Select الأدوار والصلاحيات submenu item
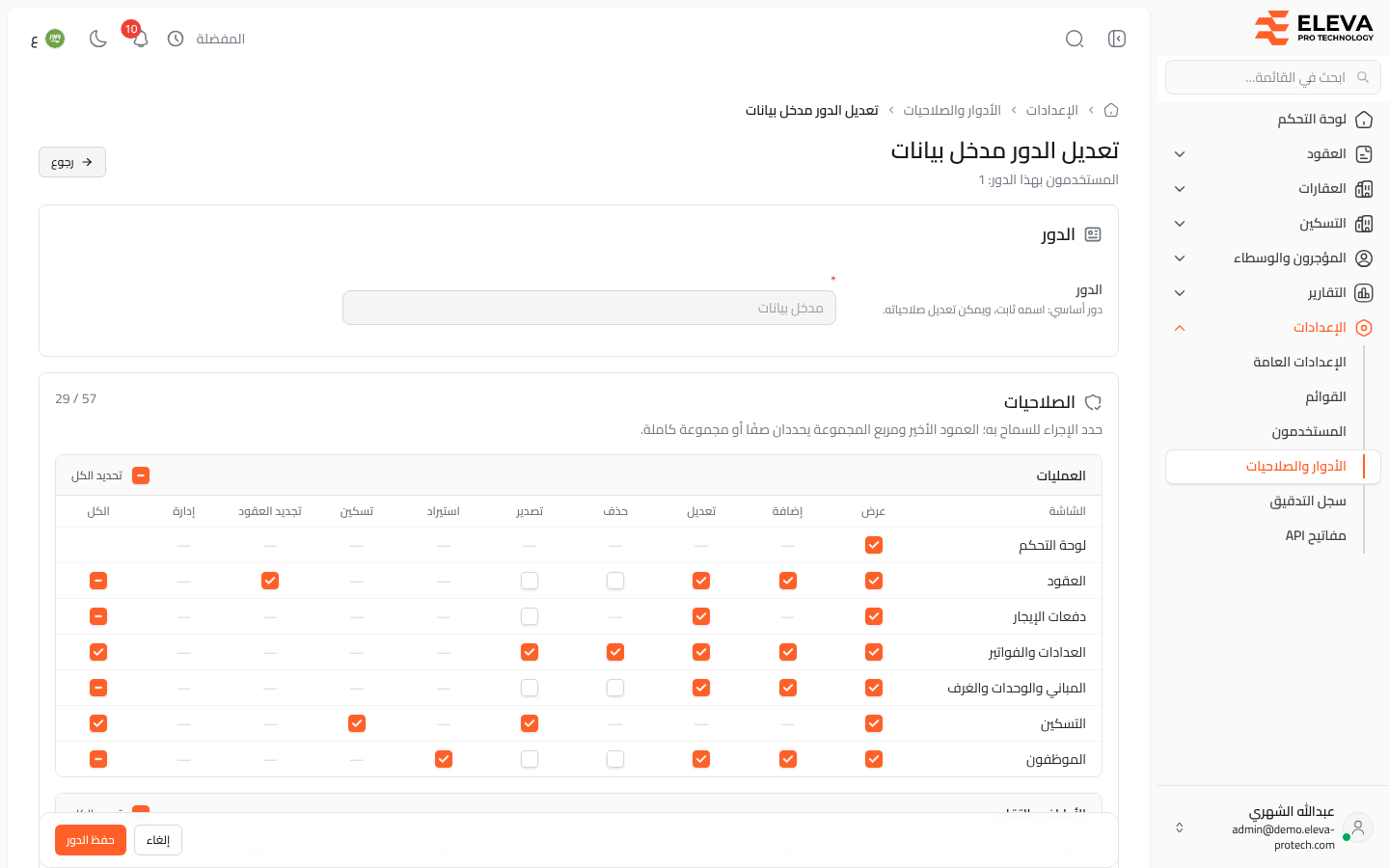Screen dimensions: 1389x868 1273,467
